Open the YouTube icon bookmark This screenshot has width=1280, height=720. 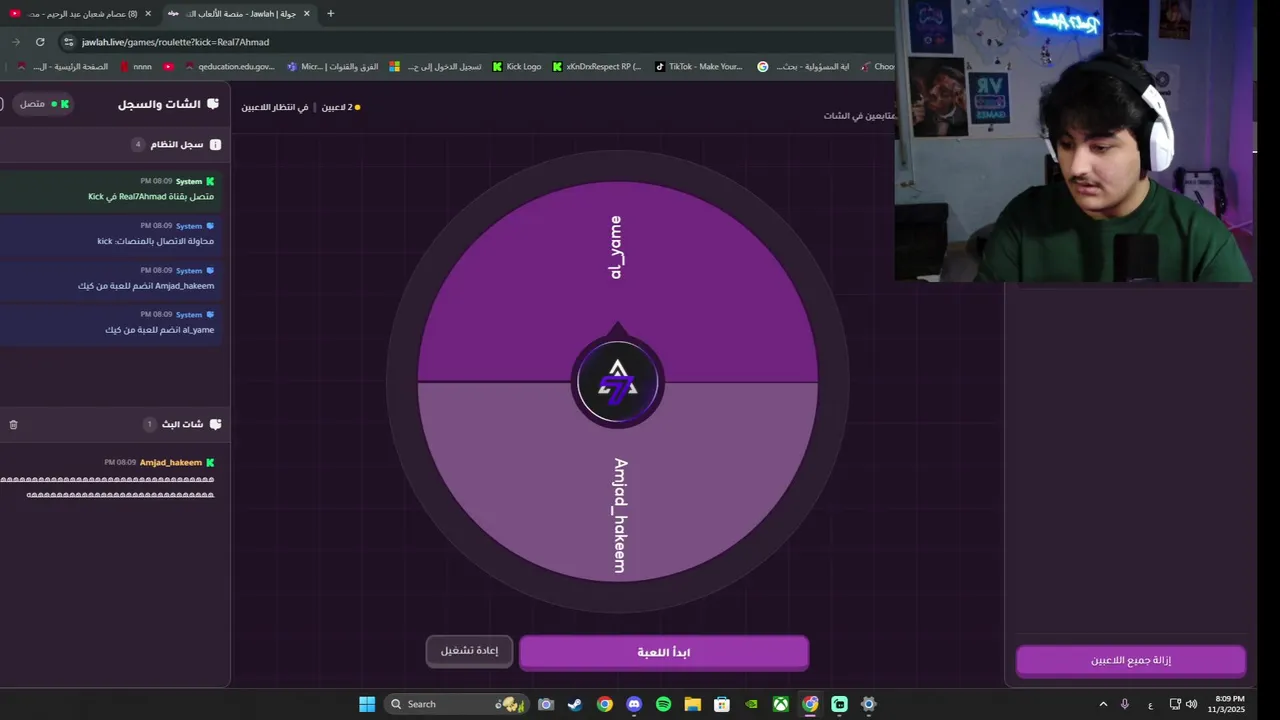[x=168, y=67]
